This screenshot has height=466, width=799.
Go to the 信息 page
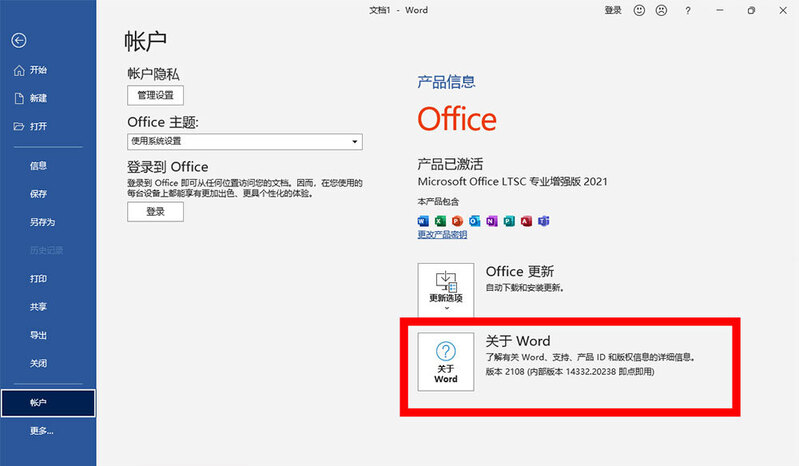coord(38,165)
